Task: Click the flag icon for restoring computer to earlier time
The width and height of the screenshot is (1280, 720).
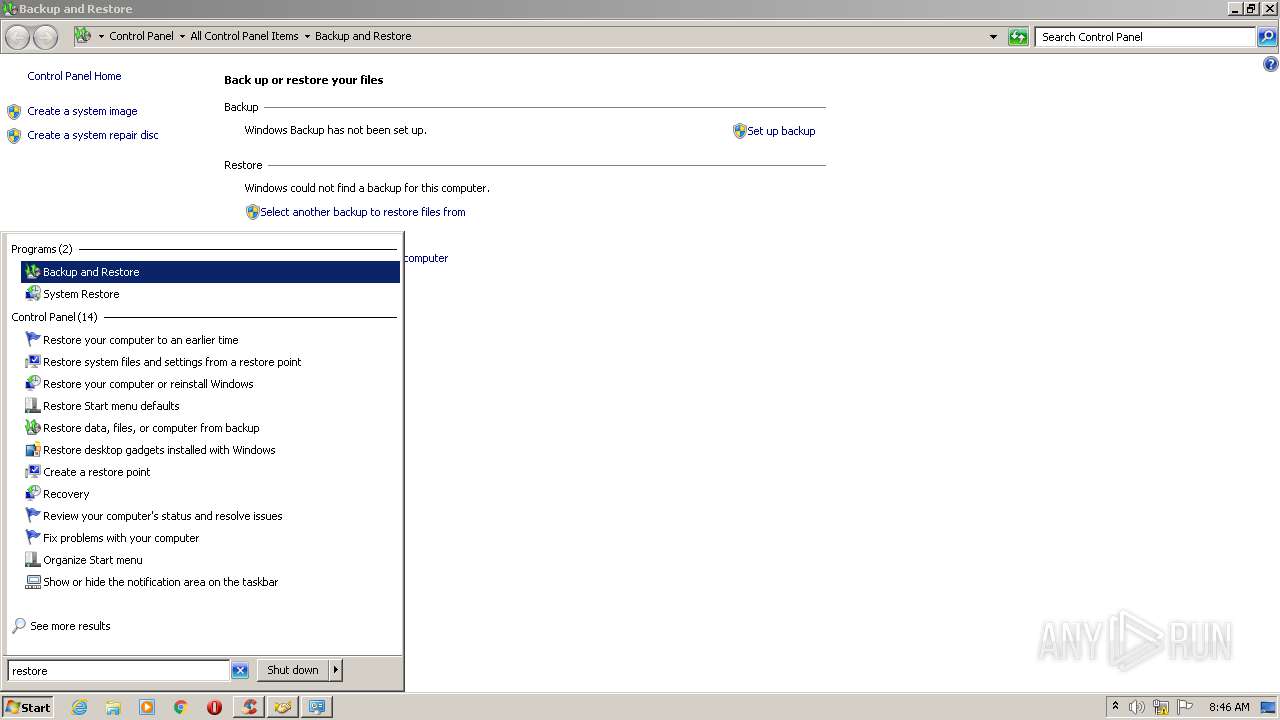Action: coord(33,340)
